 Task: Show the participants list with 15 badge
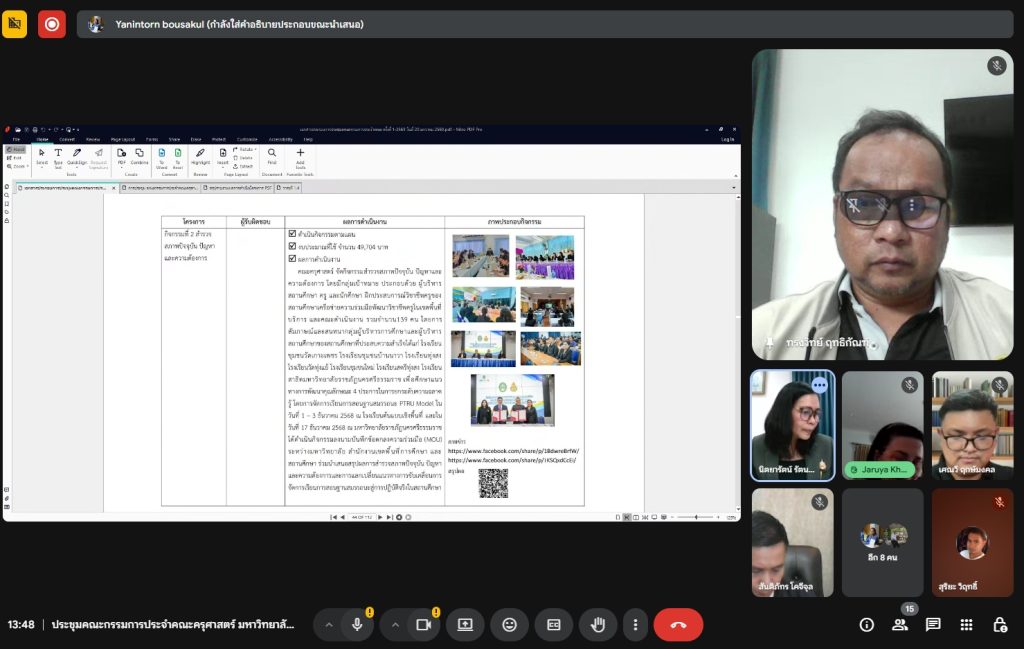coord(900,625)
